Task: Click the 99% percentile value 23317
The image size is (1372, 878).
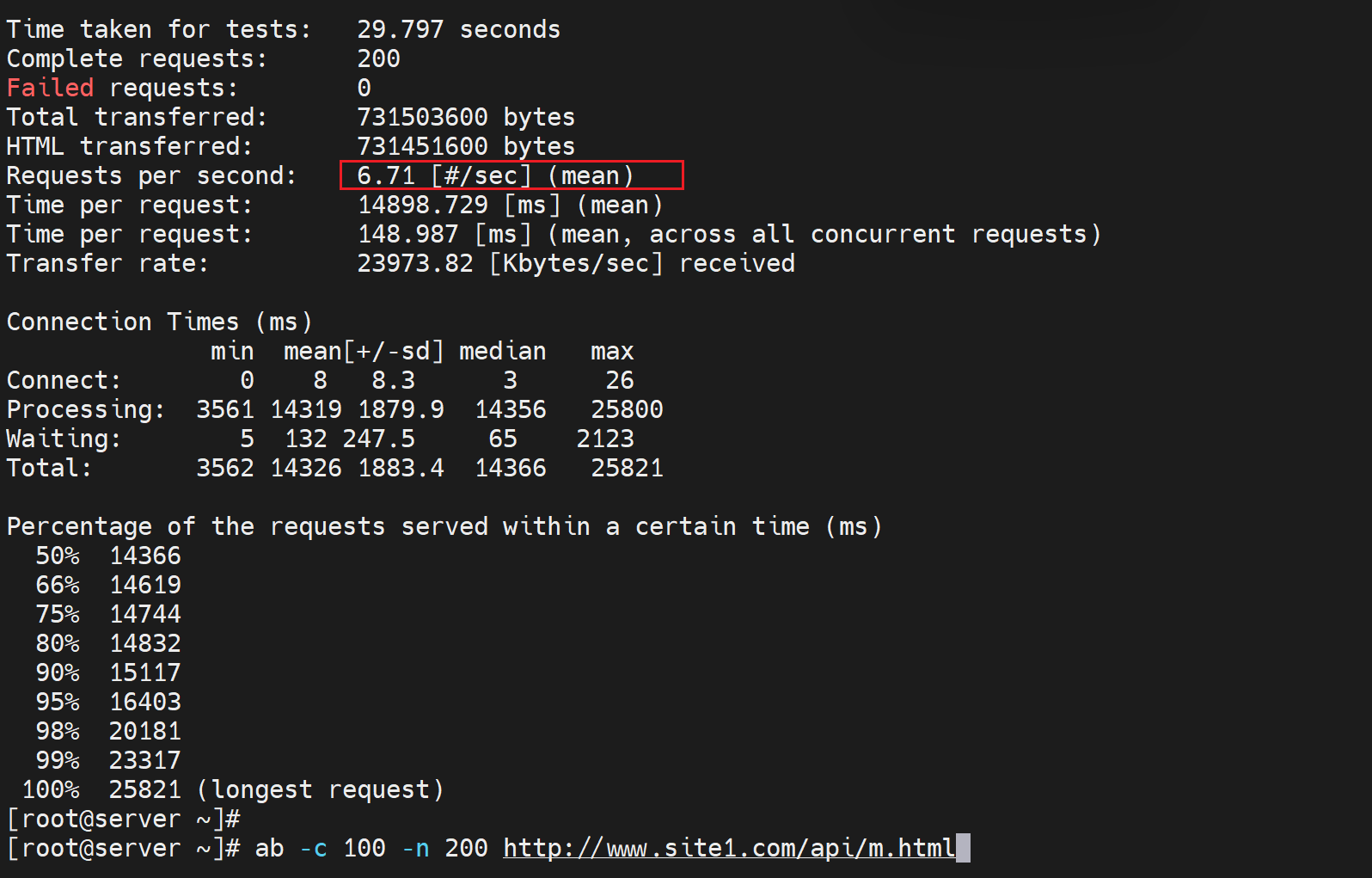Action: click(144, 760)
